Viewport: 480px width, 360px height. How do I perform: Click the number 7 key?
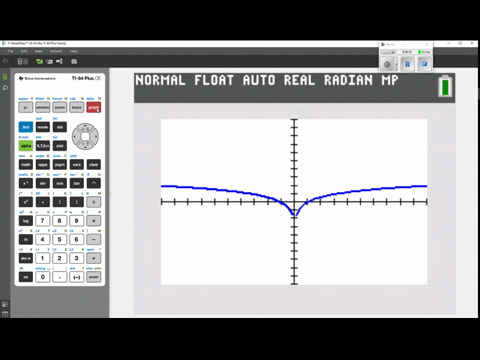point(43,221)
